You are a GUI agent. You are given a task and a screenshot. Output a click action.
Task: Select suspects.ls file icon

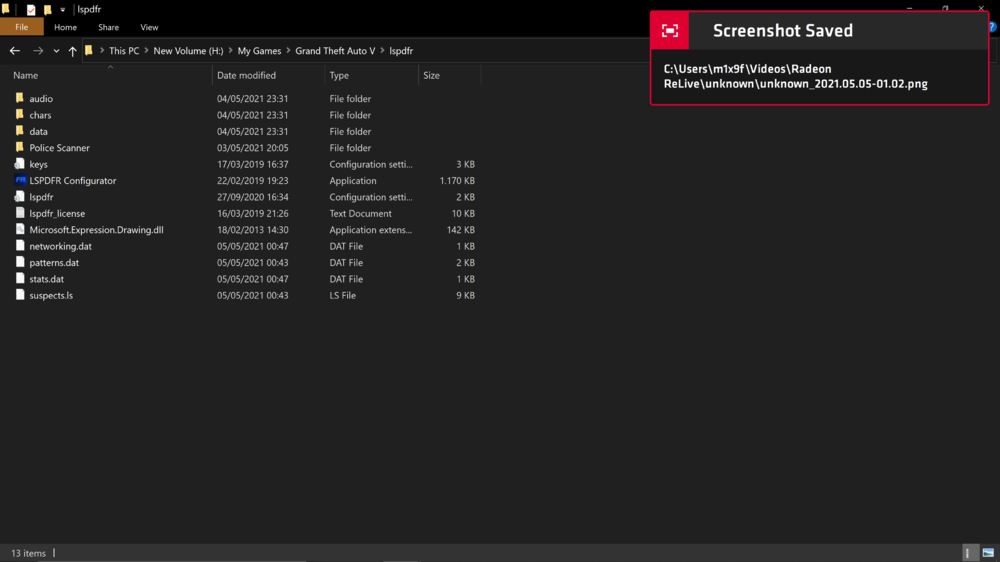20,295
